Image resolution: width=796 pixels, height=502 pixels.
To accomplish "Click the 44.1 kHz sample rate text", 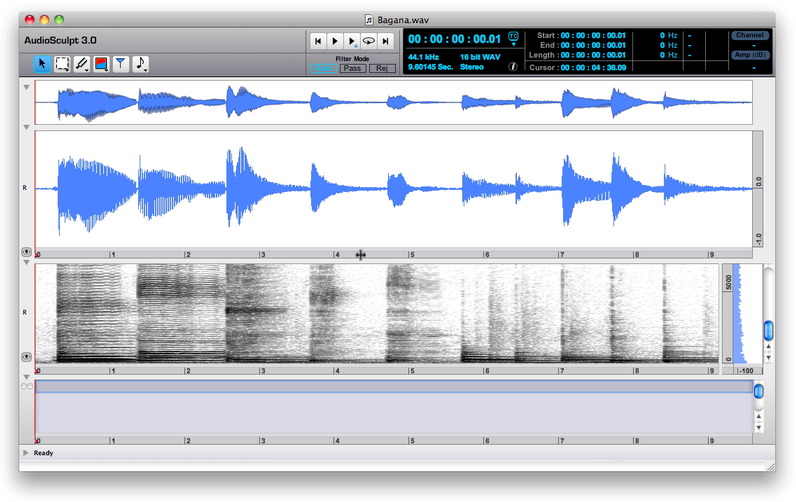I will coord(423,57).
